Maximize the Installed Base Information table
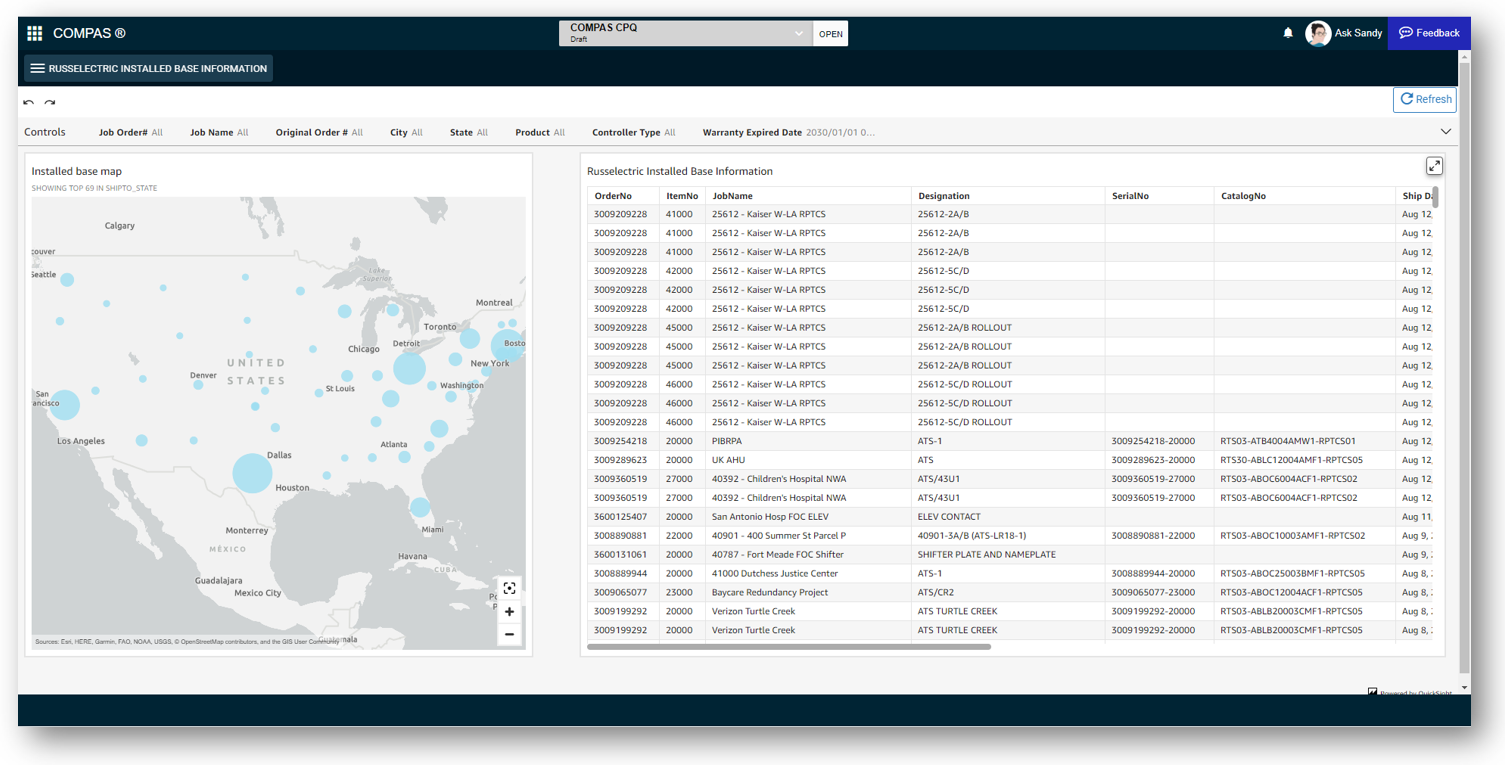 click(1434, 166)
